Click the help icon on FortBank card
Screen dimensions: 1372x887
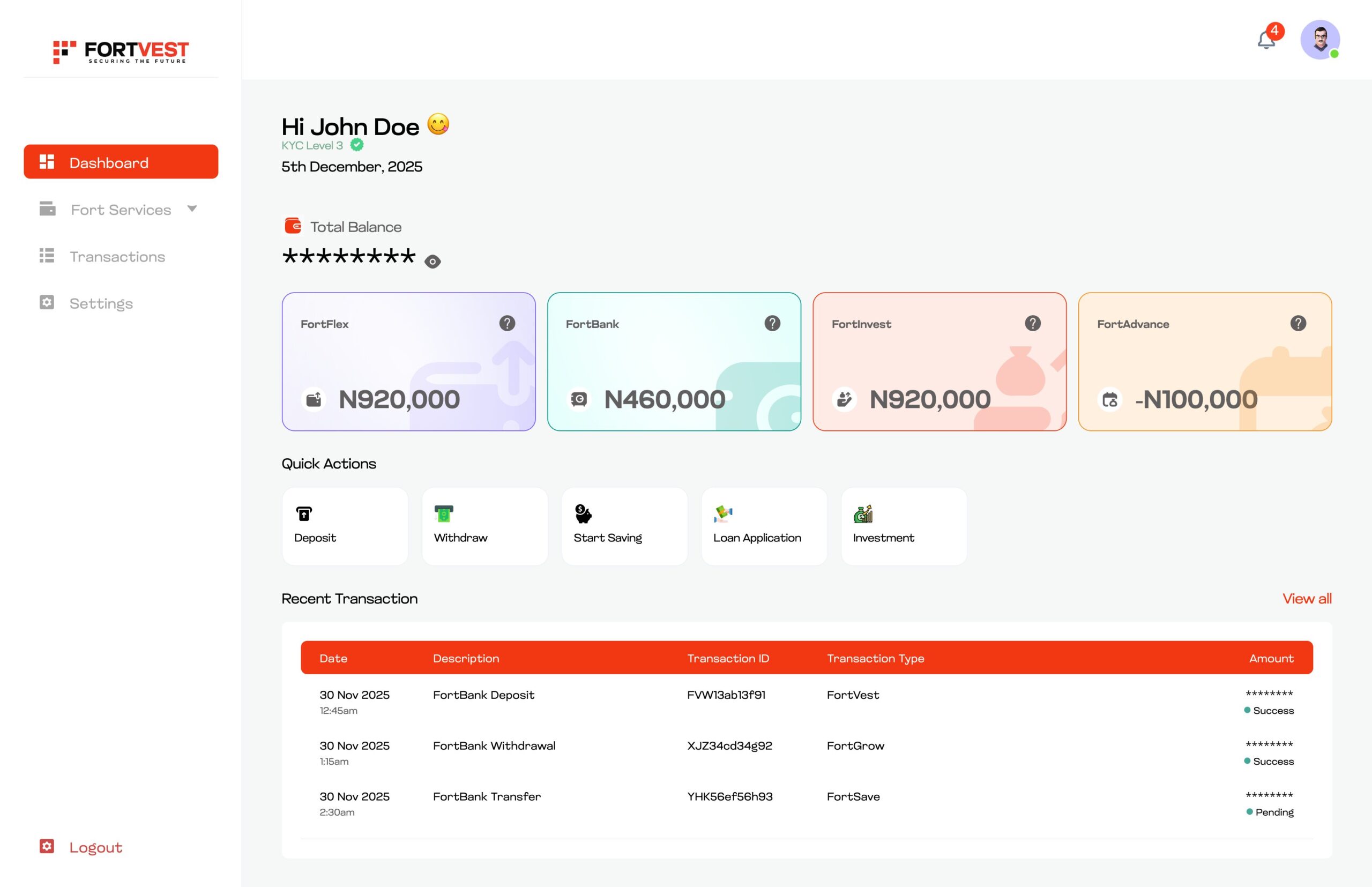point(772,323)
